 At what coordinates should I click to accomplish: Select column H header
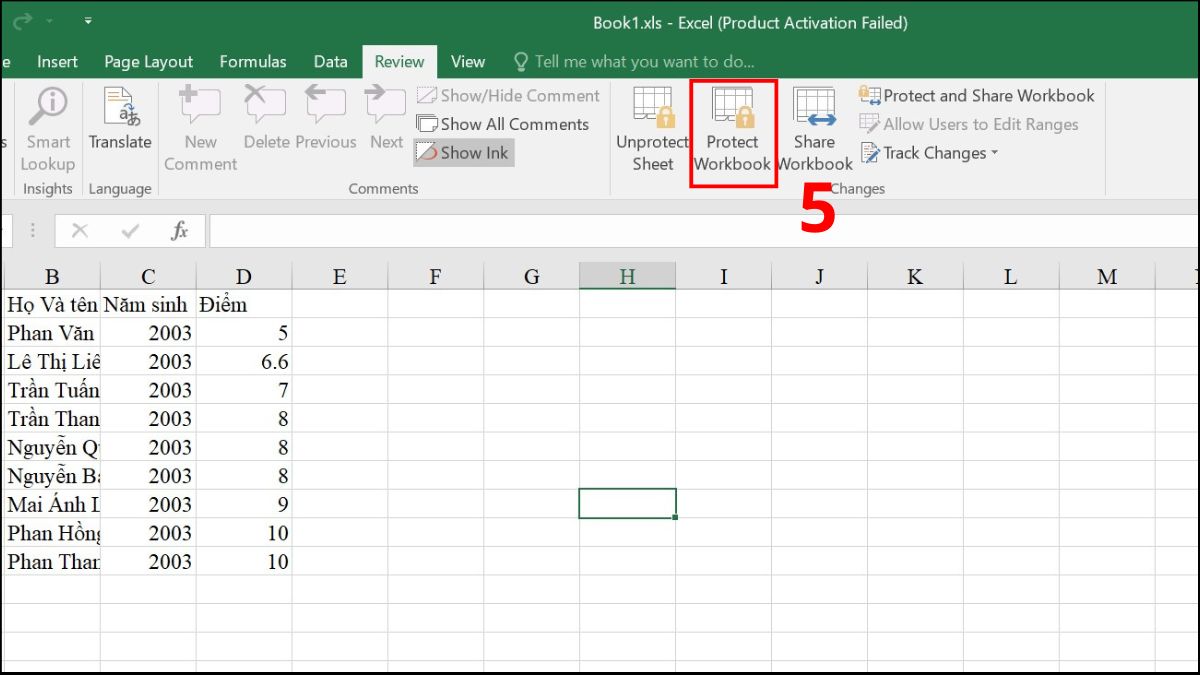click(627, 276)
